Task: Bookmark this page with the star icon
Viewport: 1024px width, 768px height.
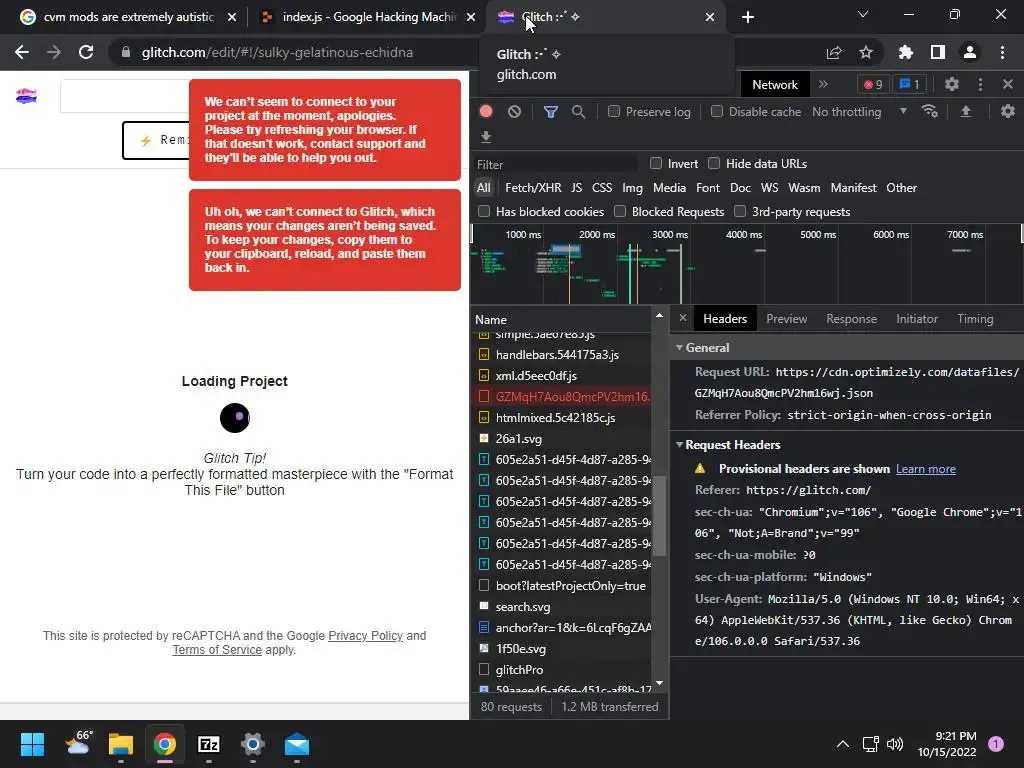Action: pyautogui.click(x=866, y=52)
